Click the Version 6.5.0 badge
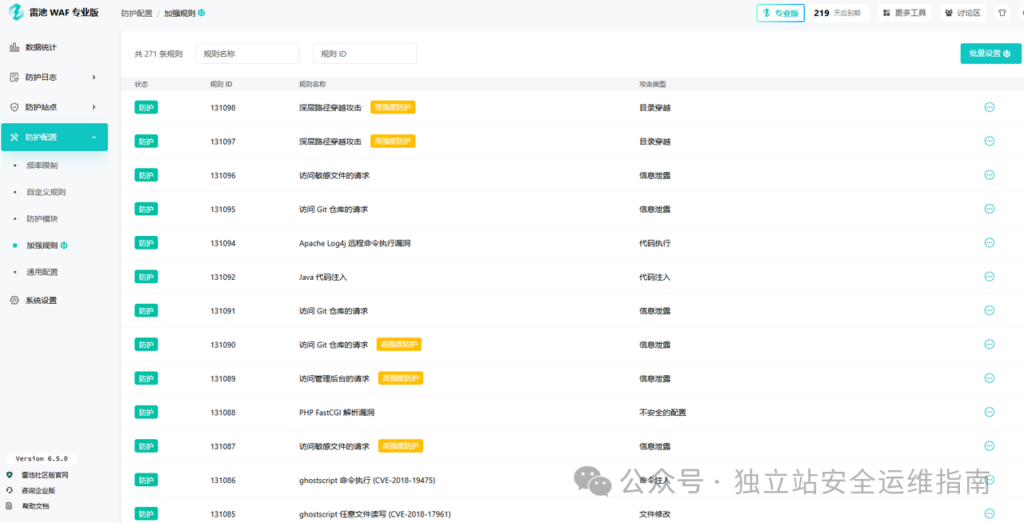Screen dimensions: 1024x523 pos(41,458)
